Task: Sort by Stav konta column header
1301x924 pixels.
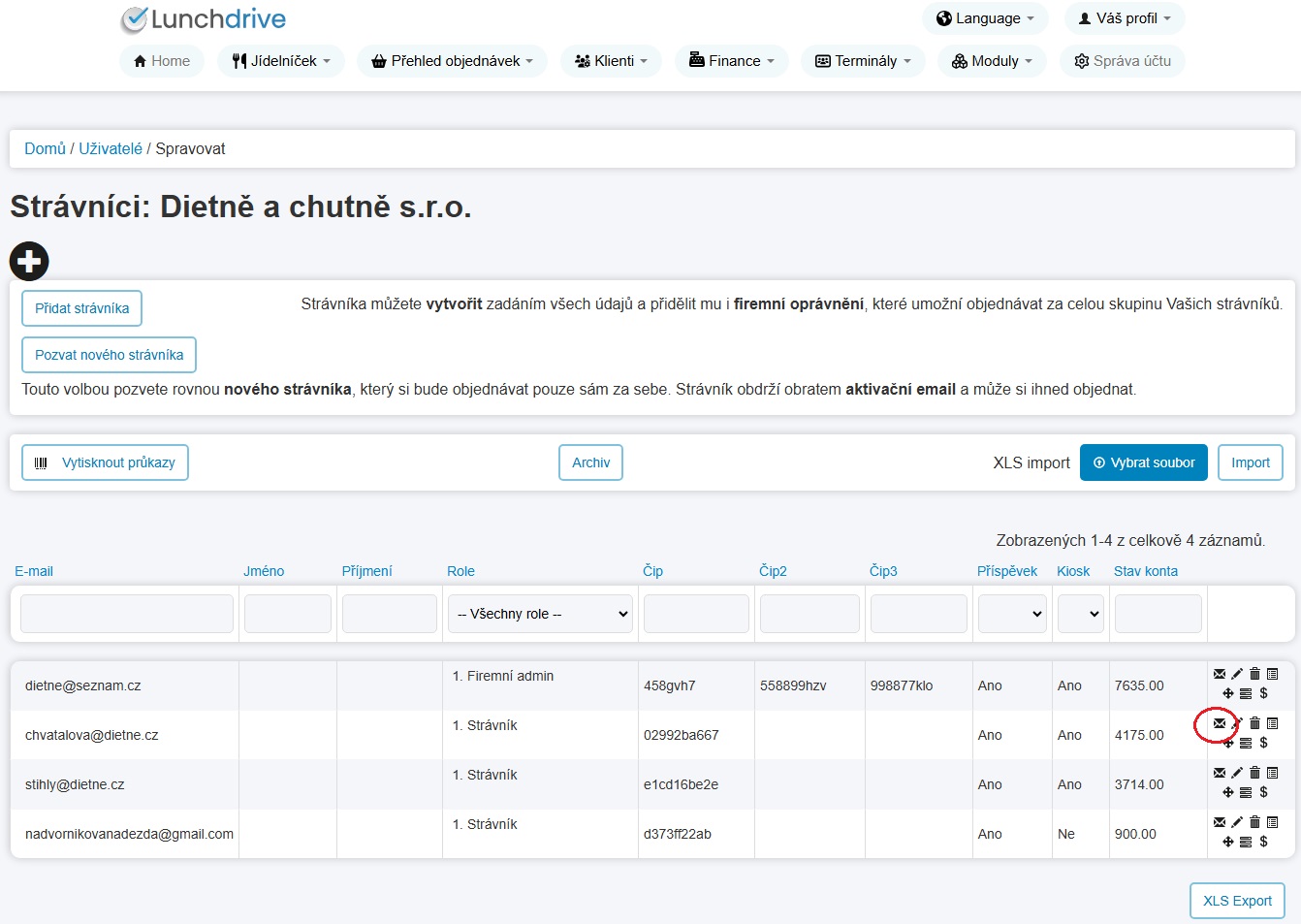Action: pos(1146,571)
